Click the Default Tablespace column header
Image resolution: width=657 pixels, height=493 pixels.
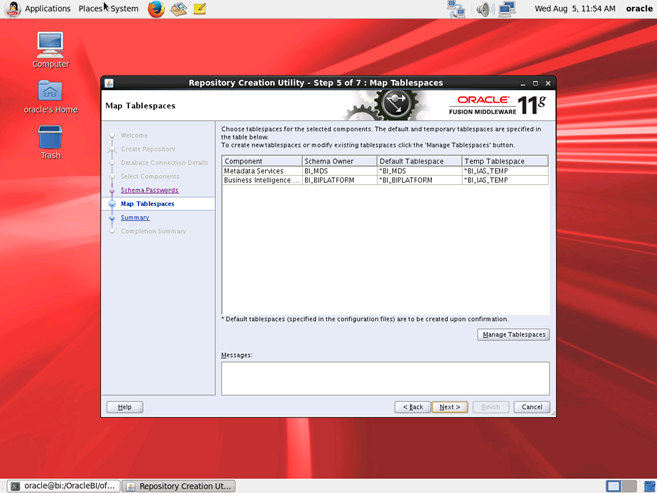(419, 161)
